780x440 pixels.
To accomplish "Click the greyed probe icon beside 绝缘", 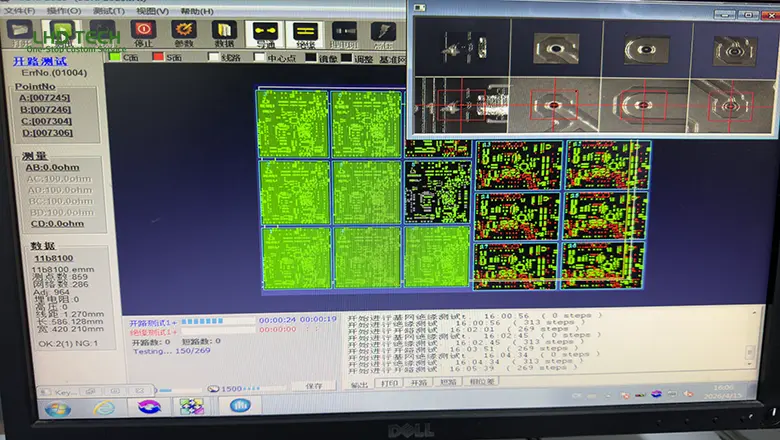I will (x=344, y=31).
